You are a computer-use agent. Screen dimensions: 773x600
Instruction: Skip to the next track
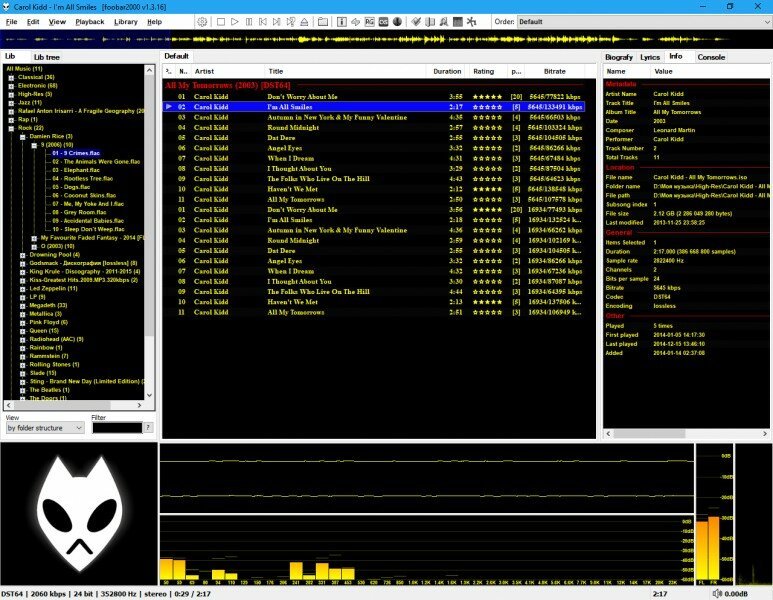[276, 21]
